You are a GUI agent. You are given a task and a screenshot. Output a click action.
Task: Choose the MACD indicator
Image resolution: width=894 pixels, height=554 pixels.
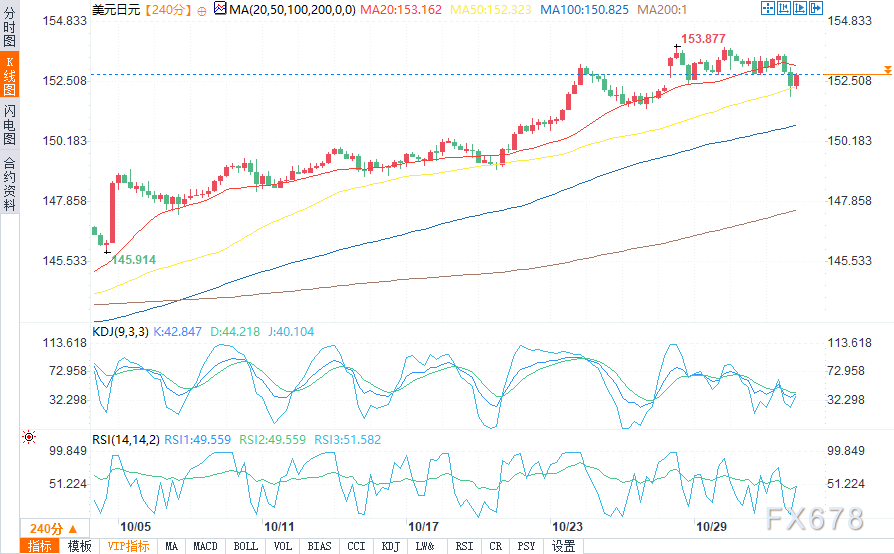pos(205,546)
